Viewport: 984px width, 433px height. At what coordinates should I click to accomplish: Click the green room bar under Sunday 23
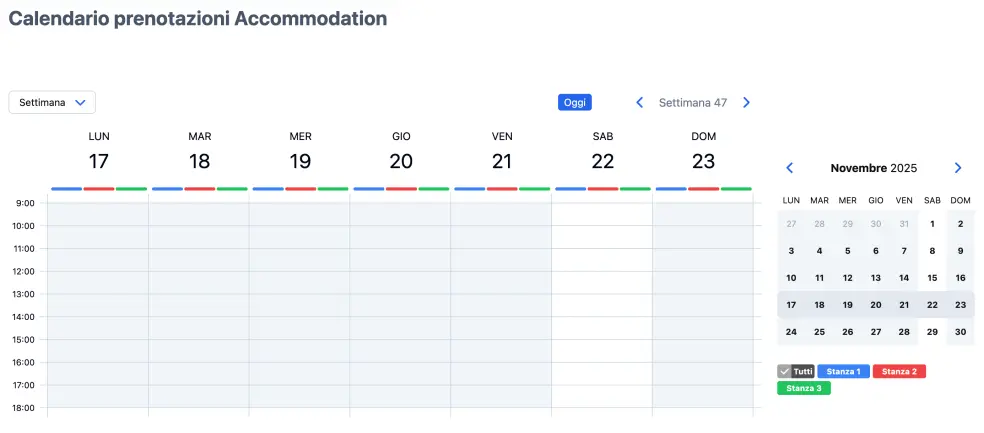pyautogui.click(x=736, y=188)
